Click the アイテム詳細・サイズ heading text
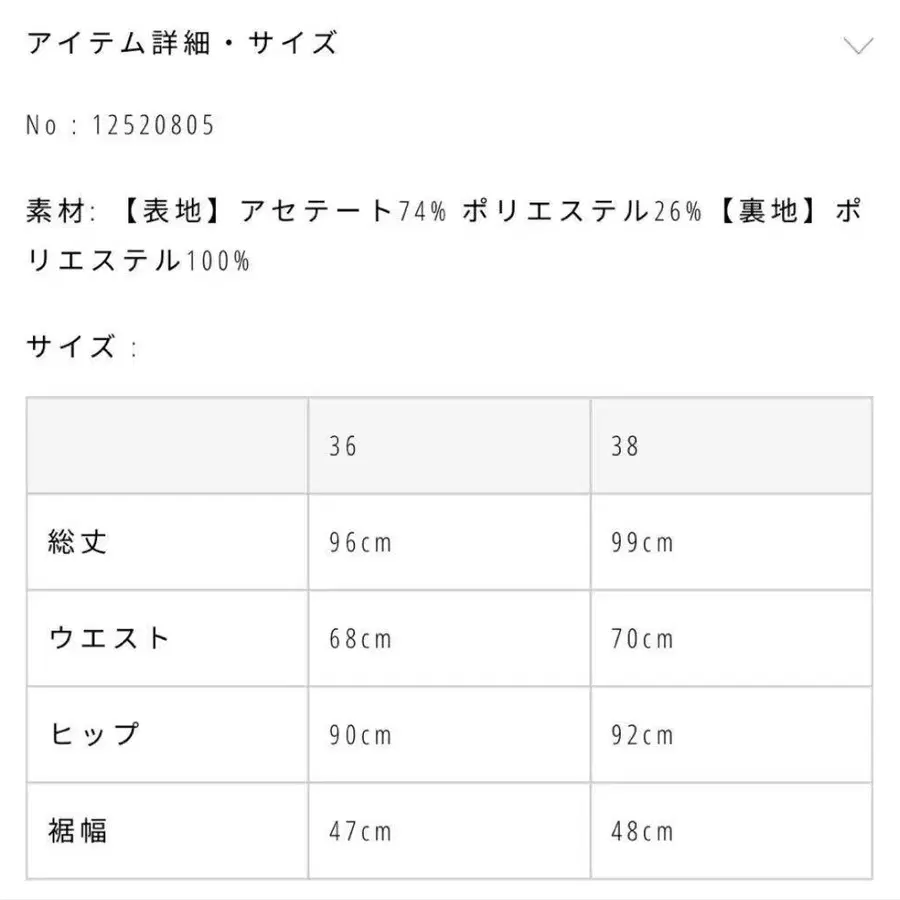Viewport: 900px width, 900px height. click(181, 44)
